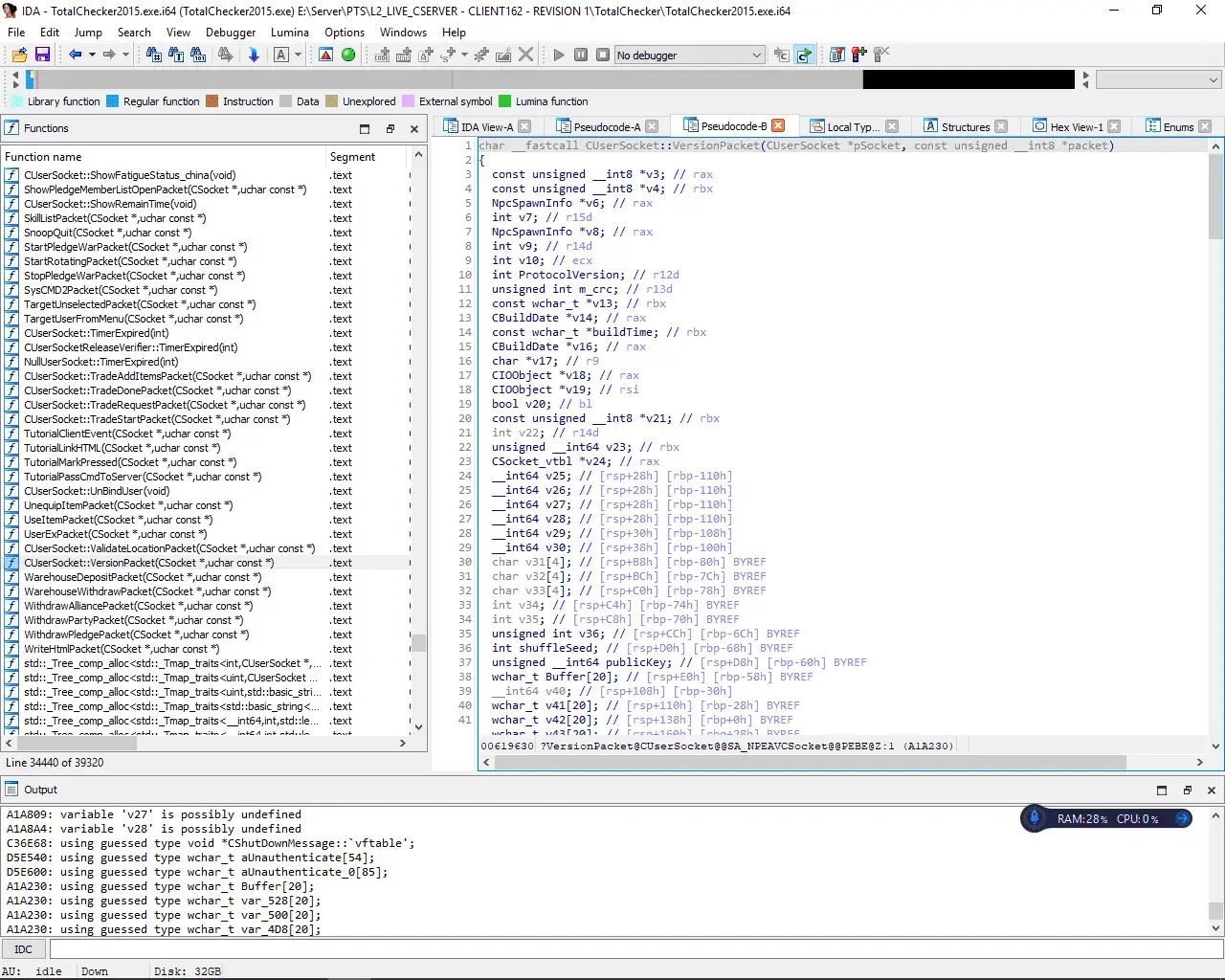The image size is (1225, 980).
Task: Click the Open file toolbar icon
Action: (x=19, y=55)
